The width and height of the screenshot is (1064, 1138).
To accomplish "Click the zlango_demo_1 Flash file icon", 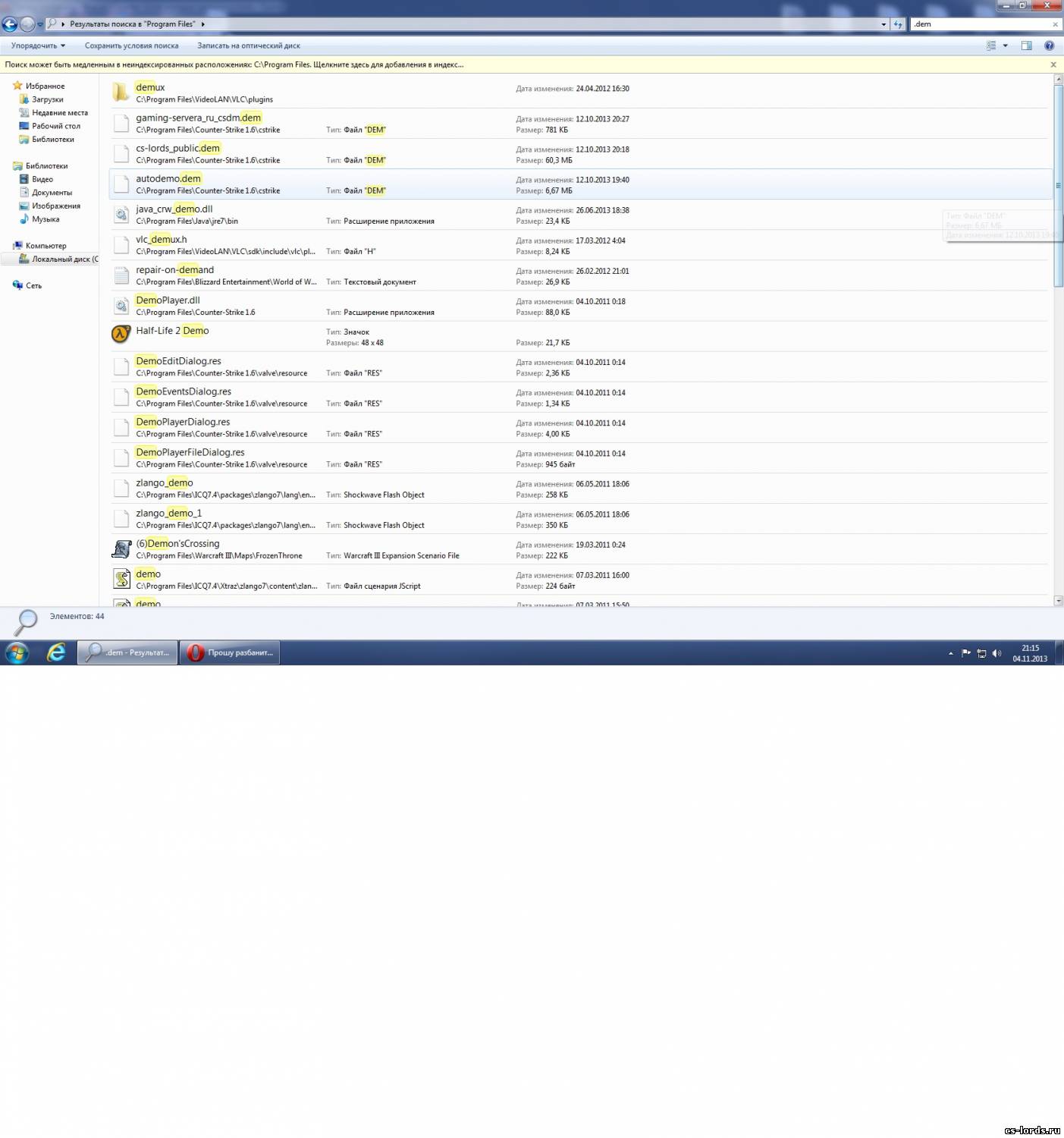I will tap(121, 518).
